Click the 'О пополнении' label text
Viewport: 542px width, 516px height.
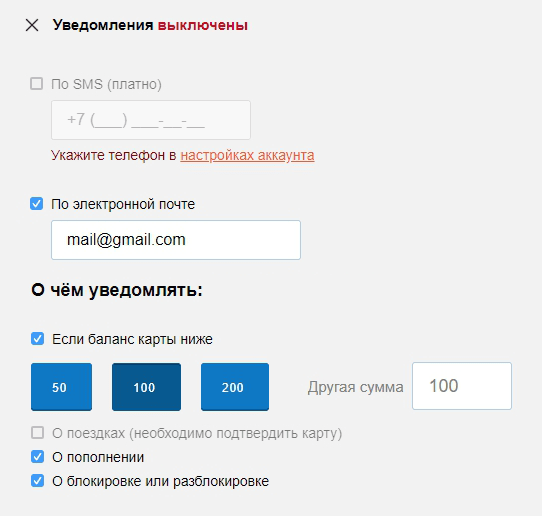click(x=98, y=457)
